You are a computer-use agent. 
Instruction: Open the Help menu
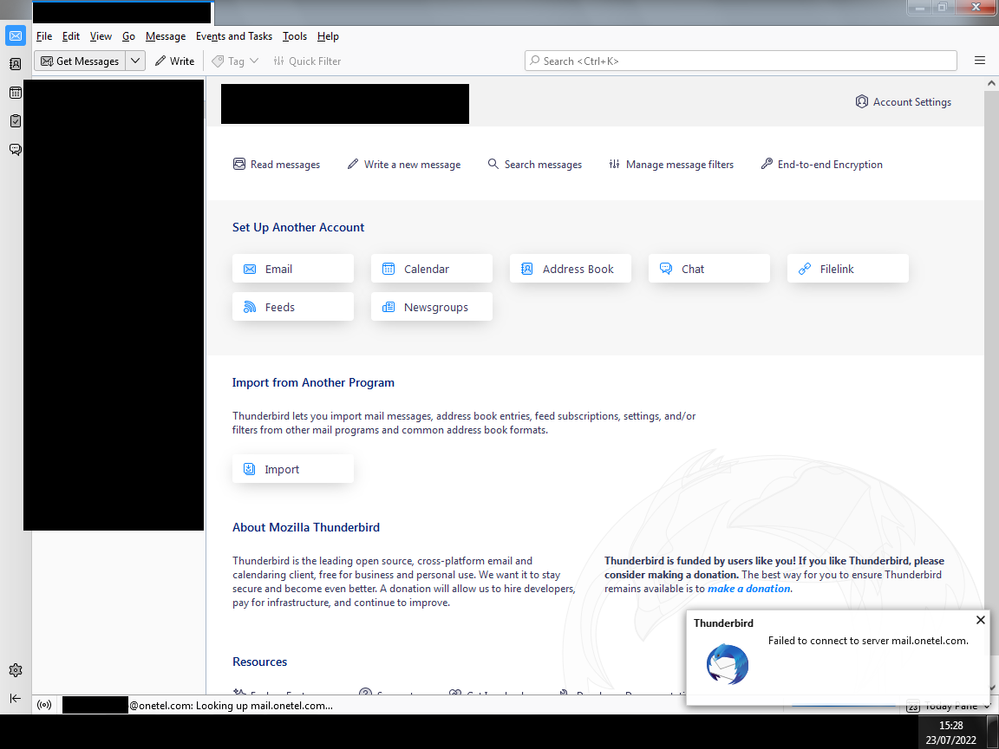328,36
